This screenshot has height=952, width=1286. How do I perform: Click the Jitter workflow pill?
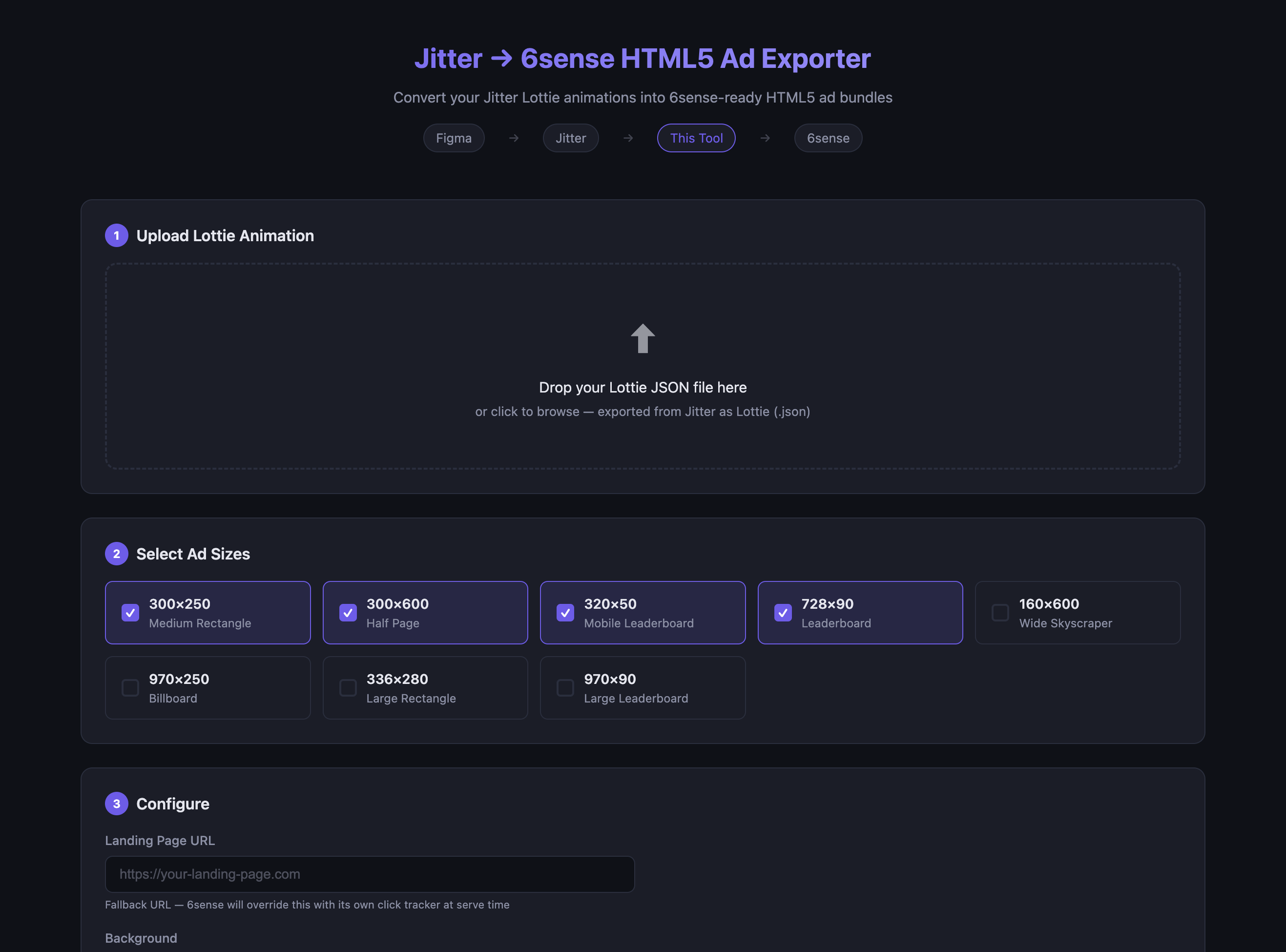pos(570,138)
